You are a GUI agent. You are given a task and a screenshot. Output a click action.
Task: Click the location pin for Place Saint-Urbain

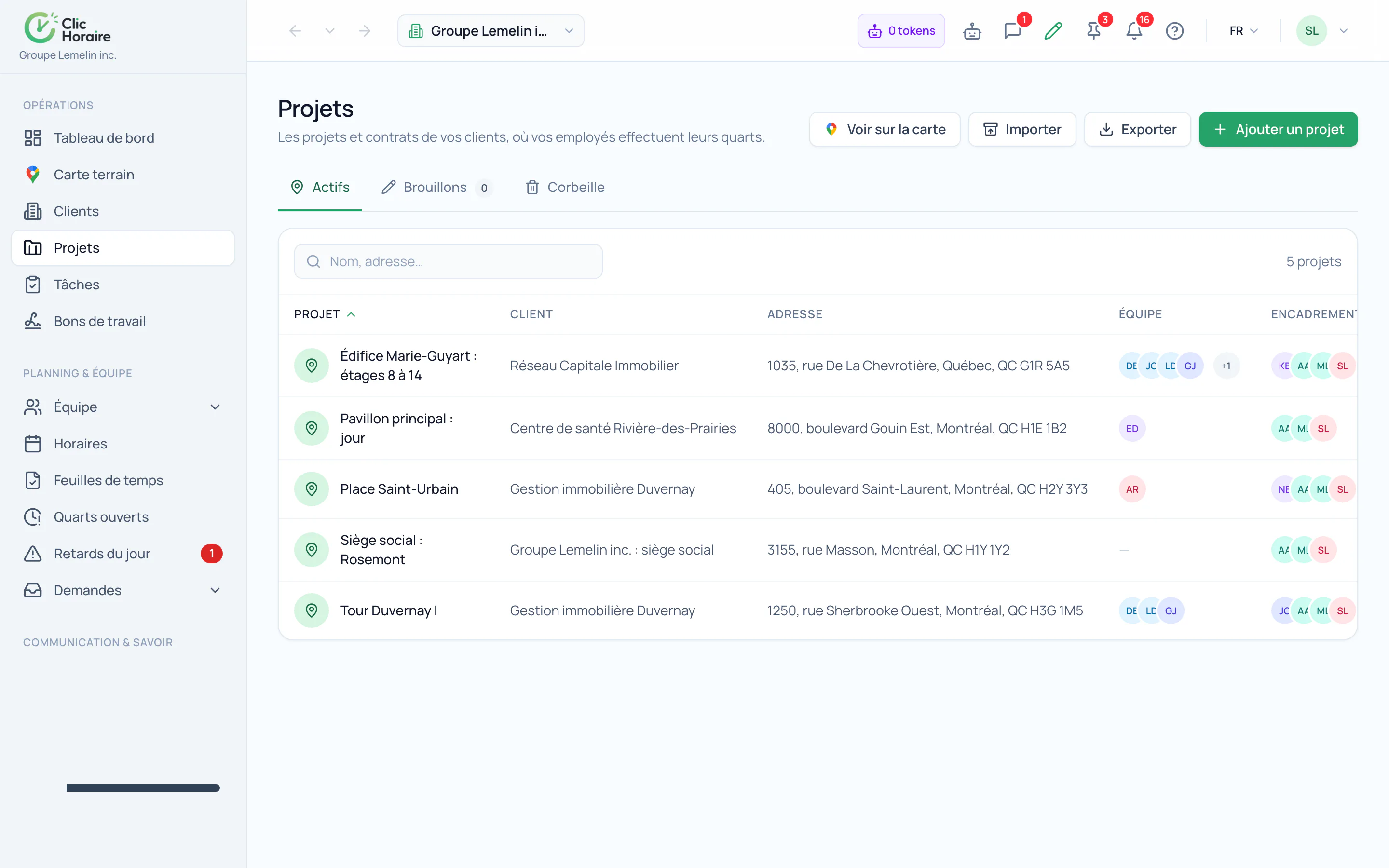[x=312, y=489]
